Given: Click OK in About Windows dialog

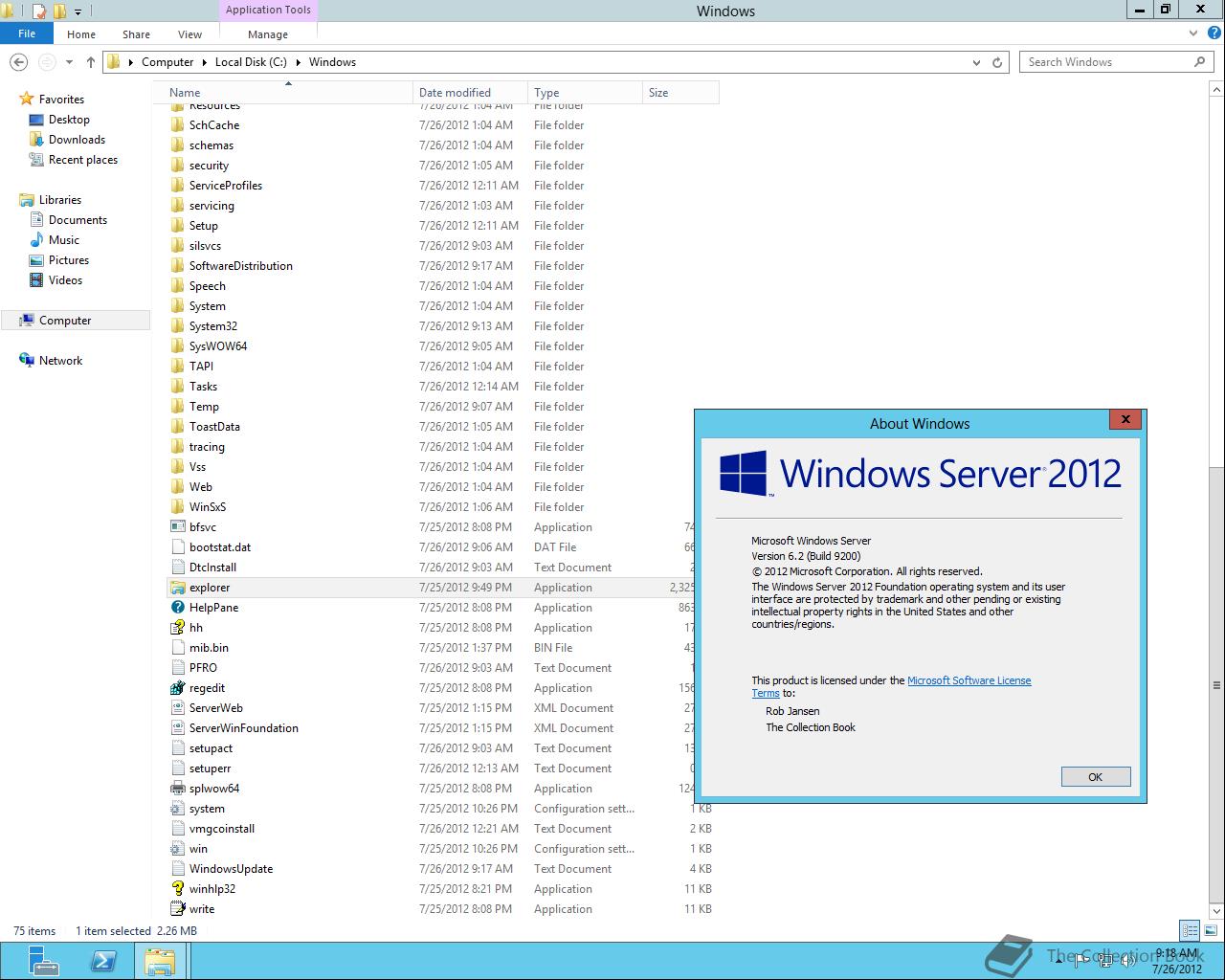Looking at the screenshot, I should pos(1096,777).
